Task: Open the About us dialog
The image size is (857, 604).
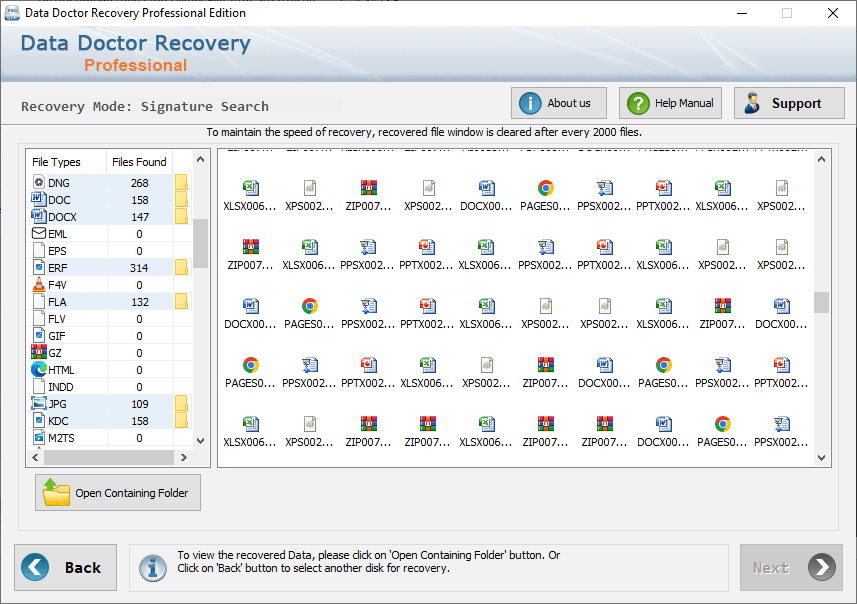Action: click(x=559, y=103)
